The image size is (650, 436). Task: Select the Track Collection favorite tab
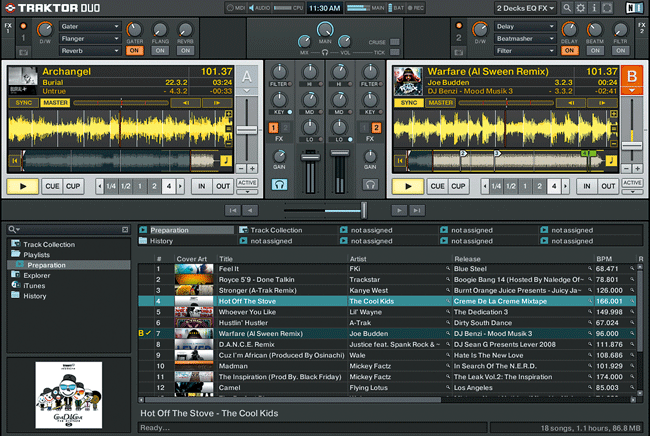(x=276, y=230)
